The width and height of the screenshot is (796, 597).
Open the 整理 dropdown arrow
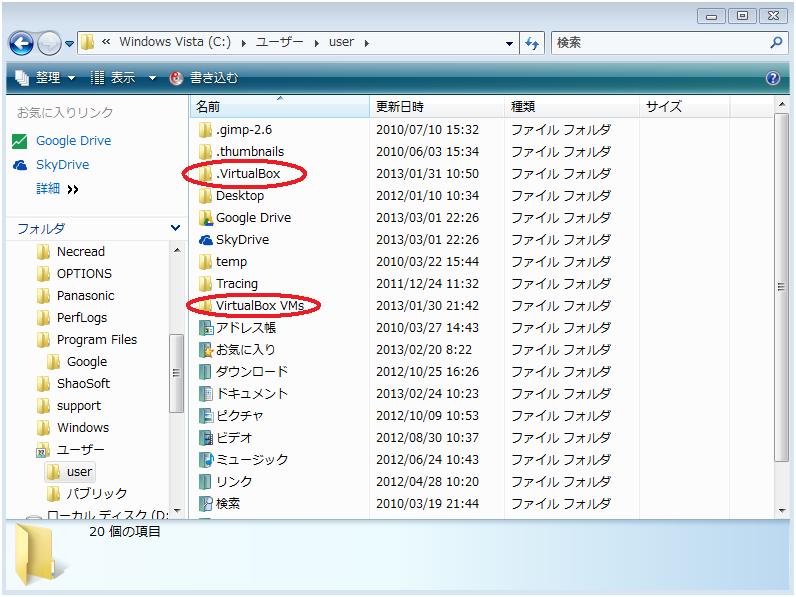pyautogui.click(x=72, y=78)
